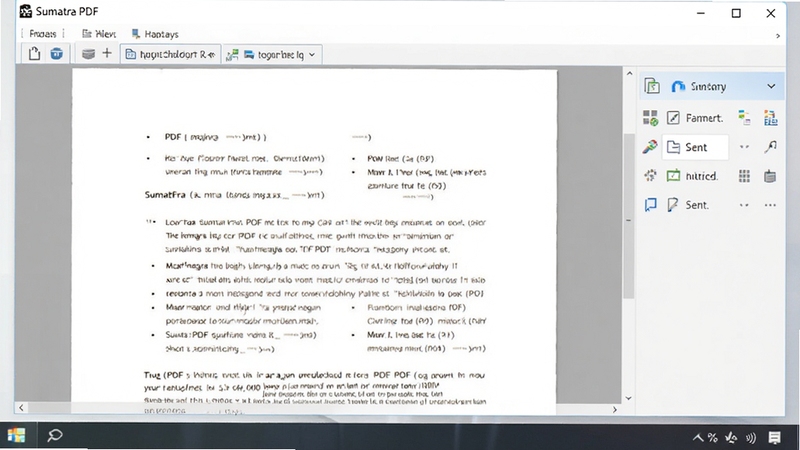Click the stacked documents icon beside Suntary
Screen dimensions: 800x450
click(652, 86)
